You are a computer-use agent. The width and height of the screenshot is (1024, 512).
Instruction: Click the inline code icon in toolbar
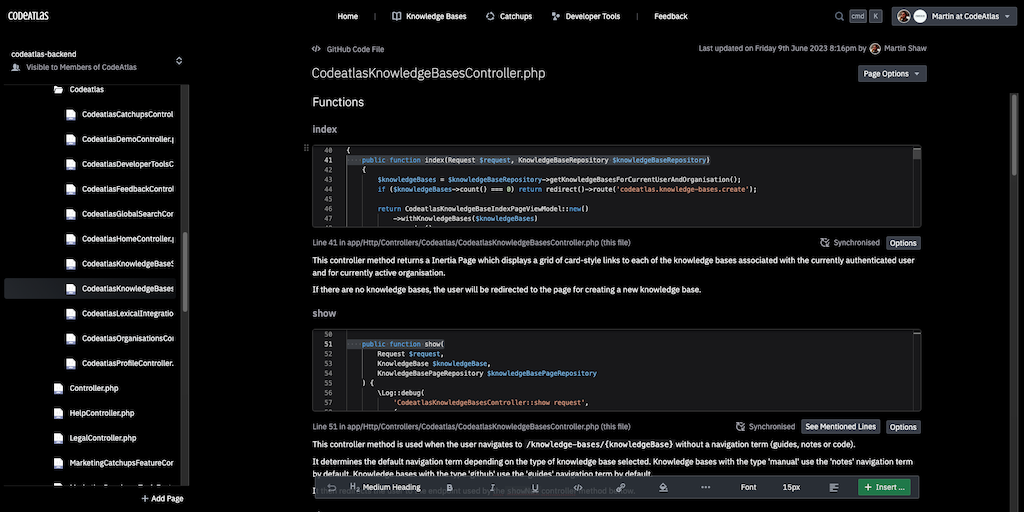click(x=578, y=487)
